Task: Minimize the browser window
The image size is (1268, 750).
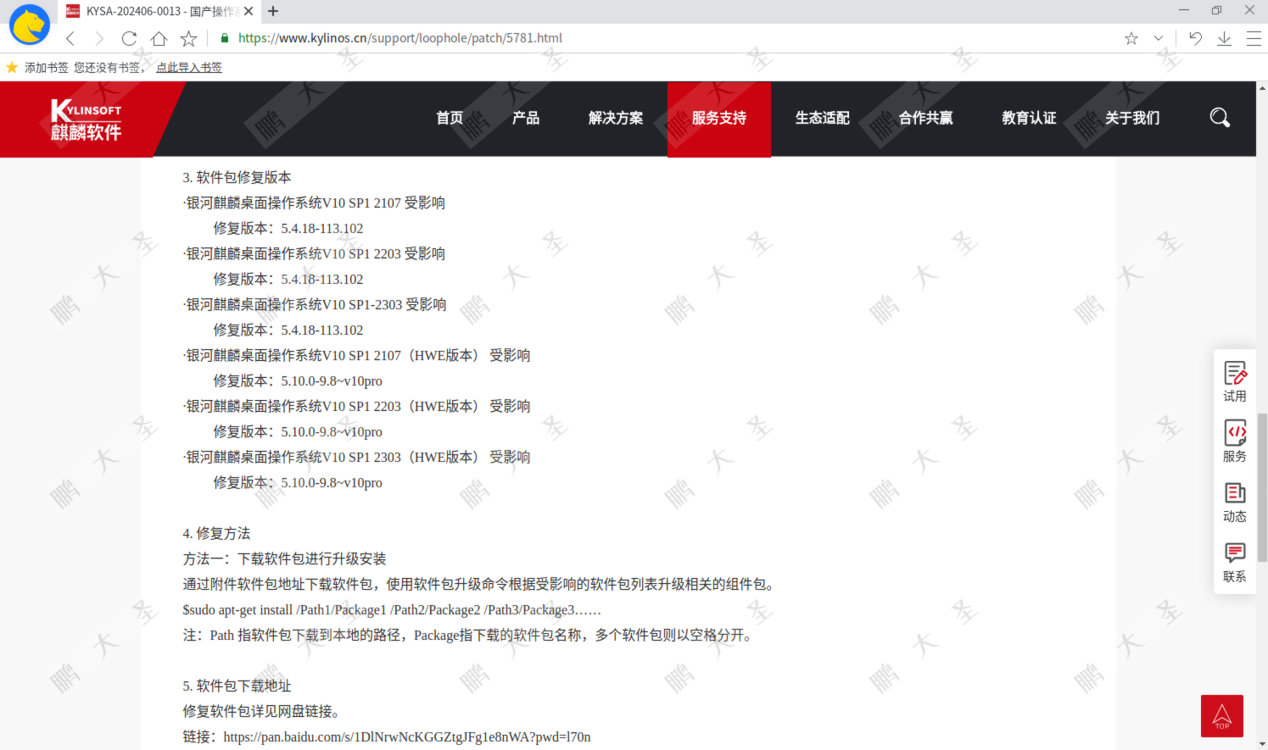Action: tap(1184, 11)
